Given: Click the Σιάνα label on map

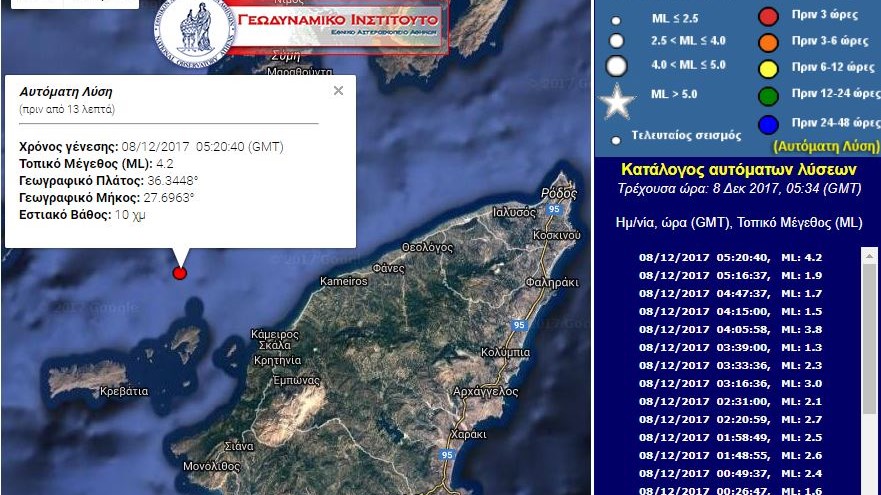Looking at the screenshot, I should pos(239,446).
